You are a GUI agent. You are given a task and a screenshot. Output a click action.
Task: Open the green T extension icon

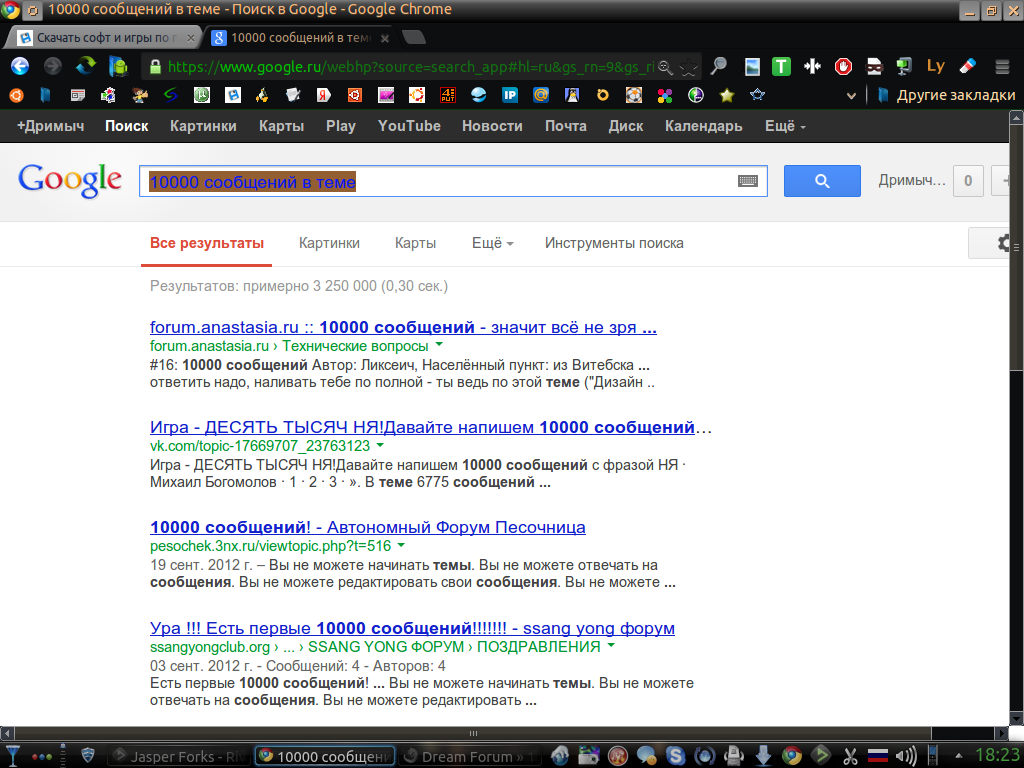[x=781, y=66]
